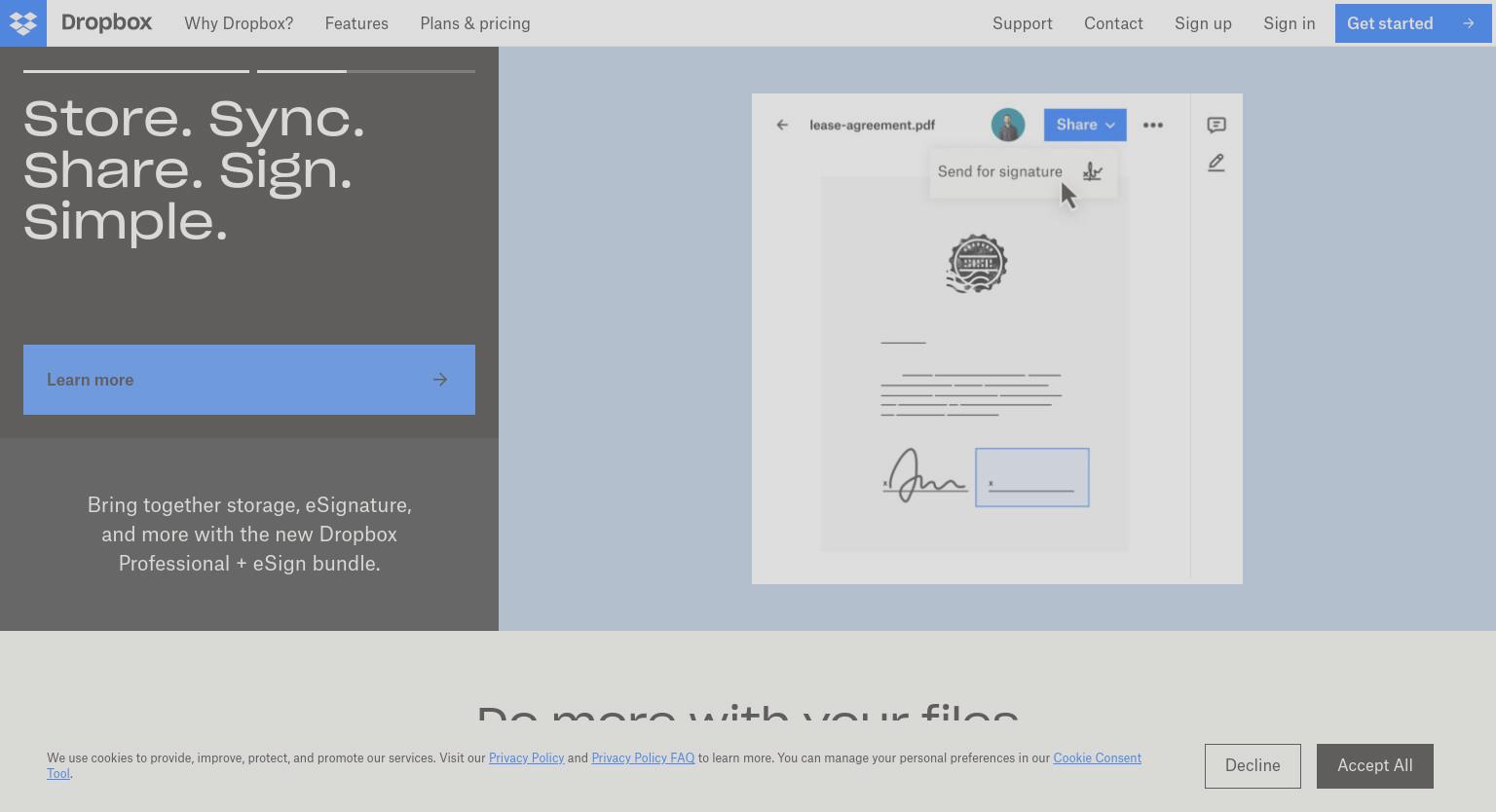
Task: Click the Learn more button
Action: coord(249,380)
